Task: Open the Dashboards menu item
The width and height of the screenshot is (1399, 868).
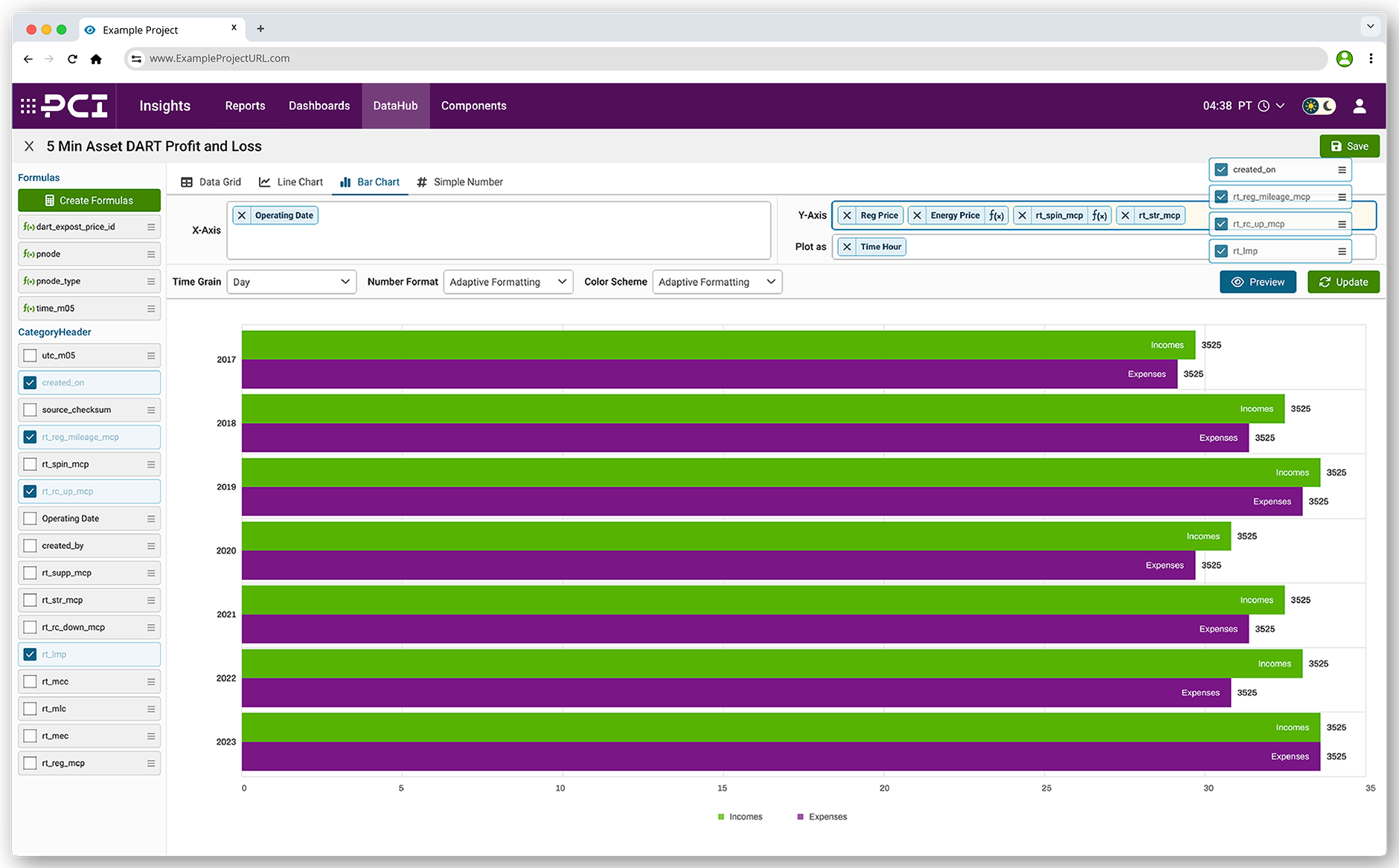Action: pos(318,106)
